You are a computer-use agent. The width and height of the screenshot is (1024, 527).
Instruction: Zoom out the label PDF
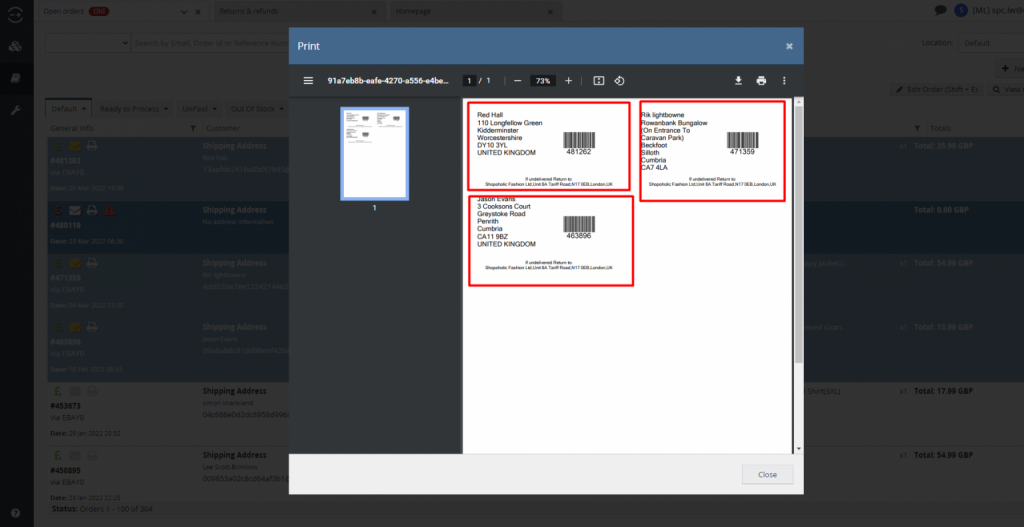517,81
